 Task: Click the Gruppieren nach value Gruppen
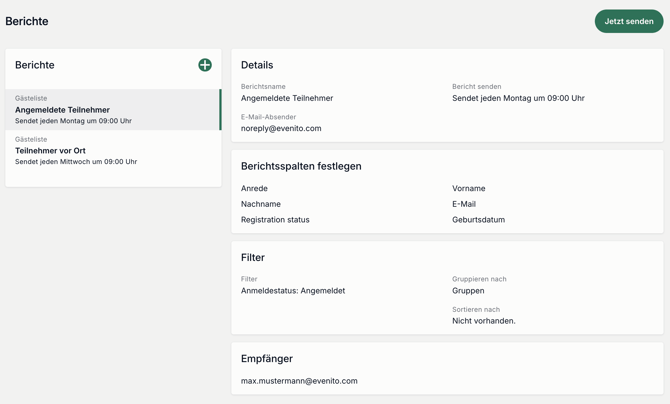pyautogui.click(x=468, y=291)
